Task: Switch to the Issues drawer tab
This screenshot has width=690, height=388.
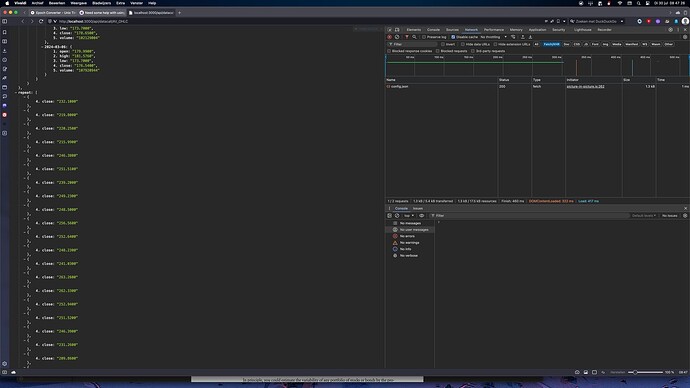Action: click(418, 208)
